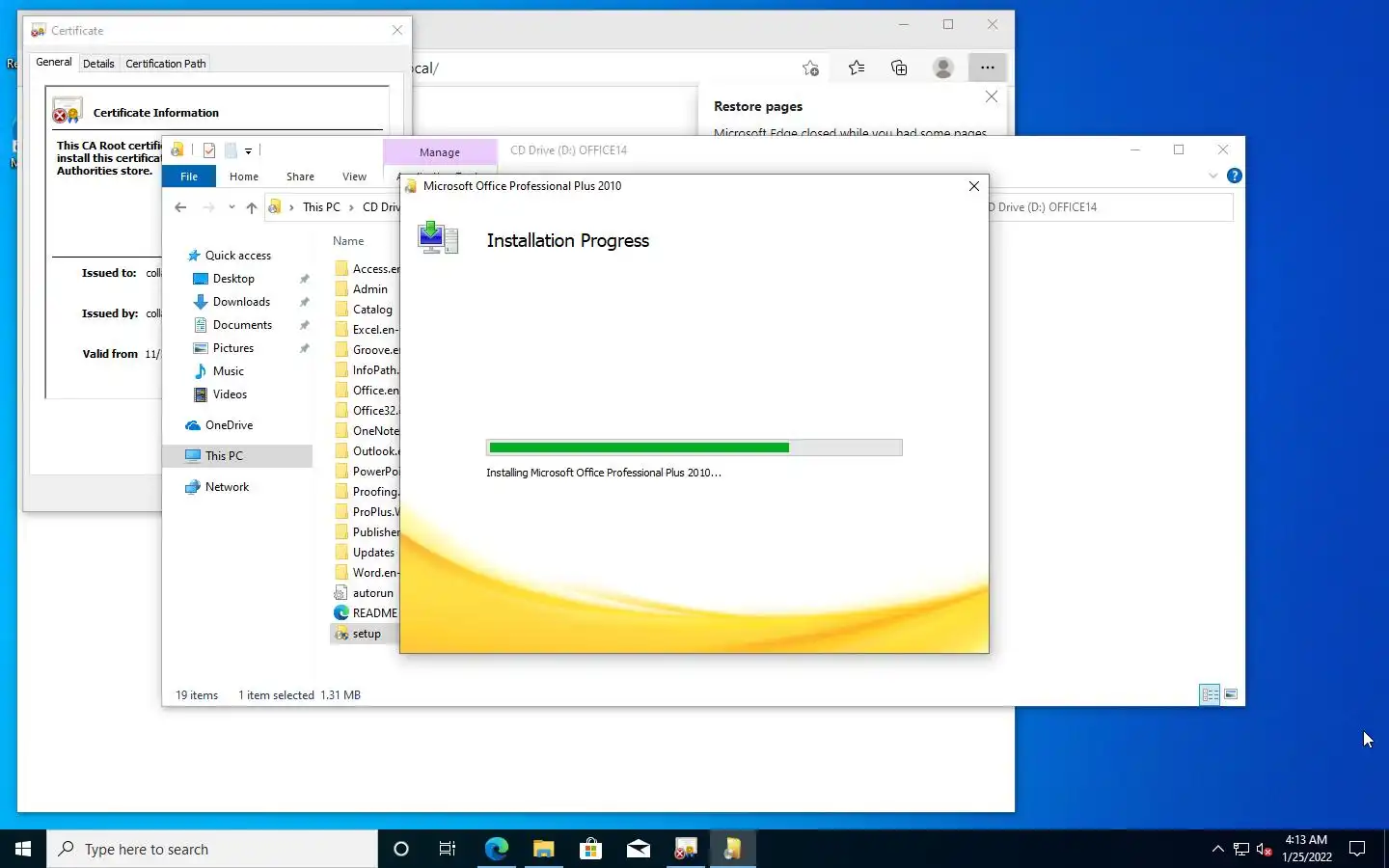Screen dimensions: 1389x868
Task: Select OneDrive in navigation pane
Action: click(x=229, y=425)
